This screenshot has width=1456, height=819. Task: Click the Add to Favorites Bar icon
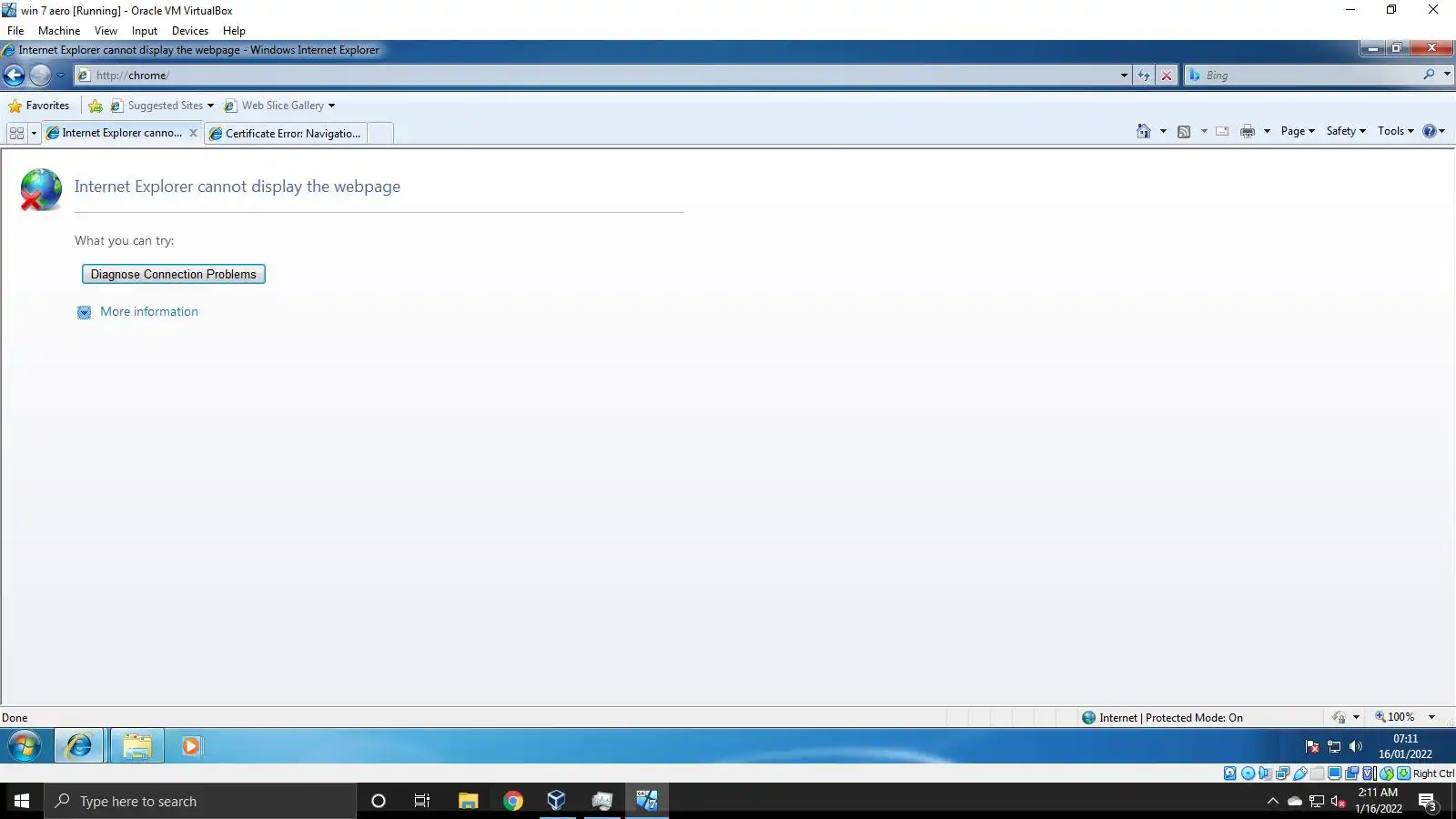(x=96, y=106)
